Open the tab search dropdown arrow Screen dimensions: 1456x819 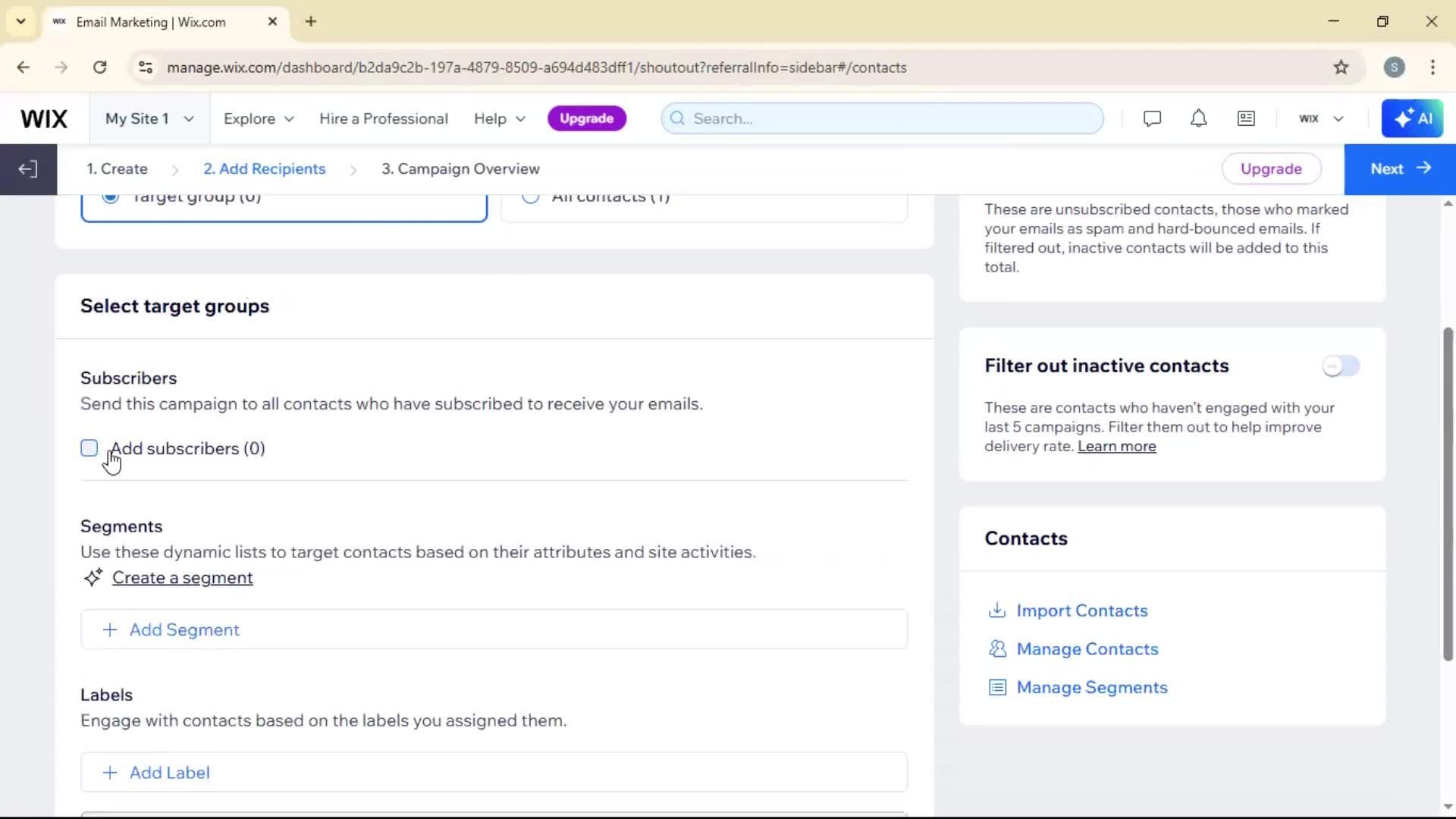click(20, 21)
